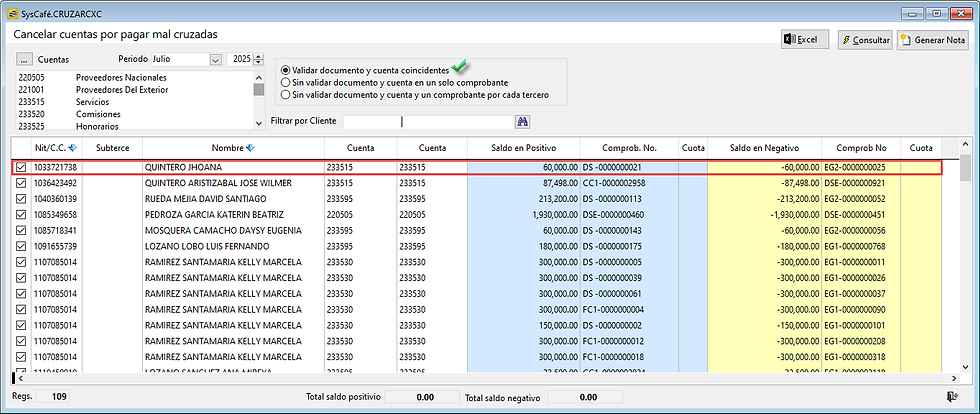Toggle checkbox on the row with FC1-0000000004

click(21, 310)
